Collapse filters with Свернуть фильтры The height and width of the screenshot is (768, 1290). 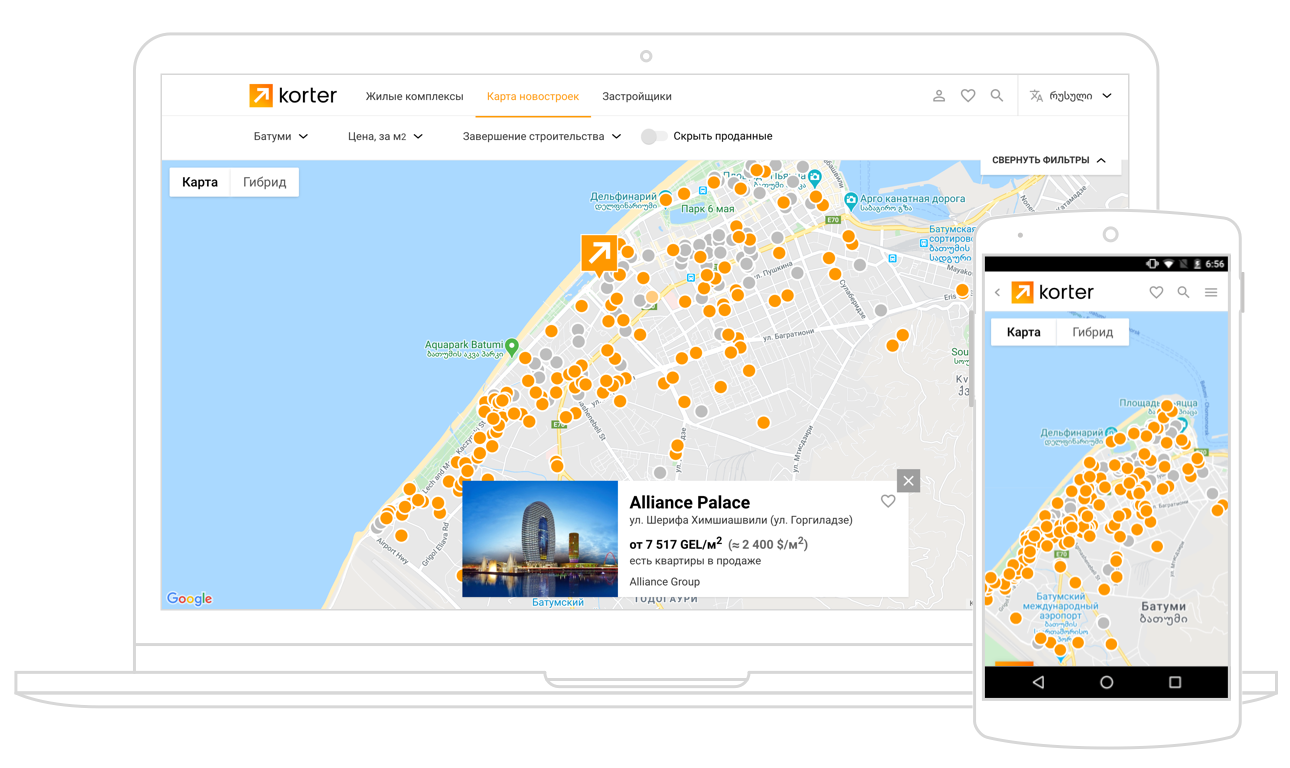pyautogui.click(x=1049, y=160)
